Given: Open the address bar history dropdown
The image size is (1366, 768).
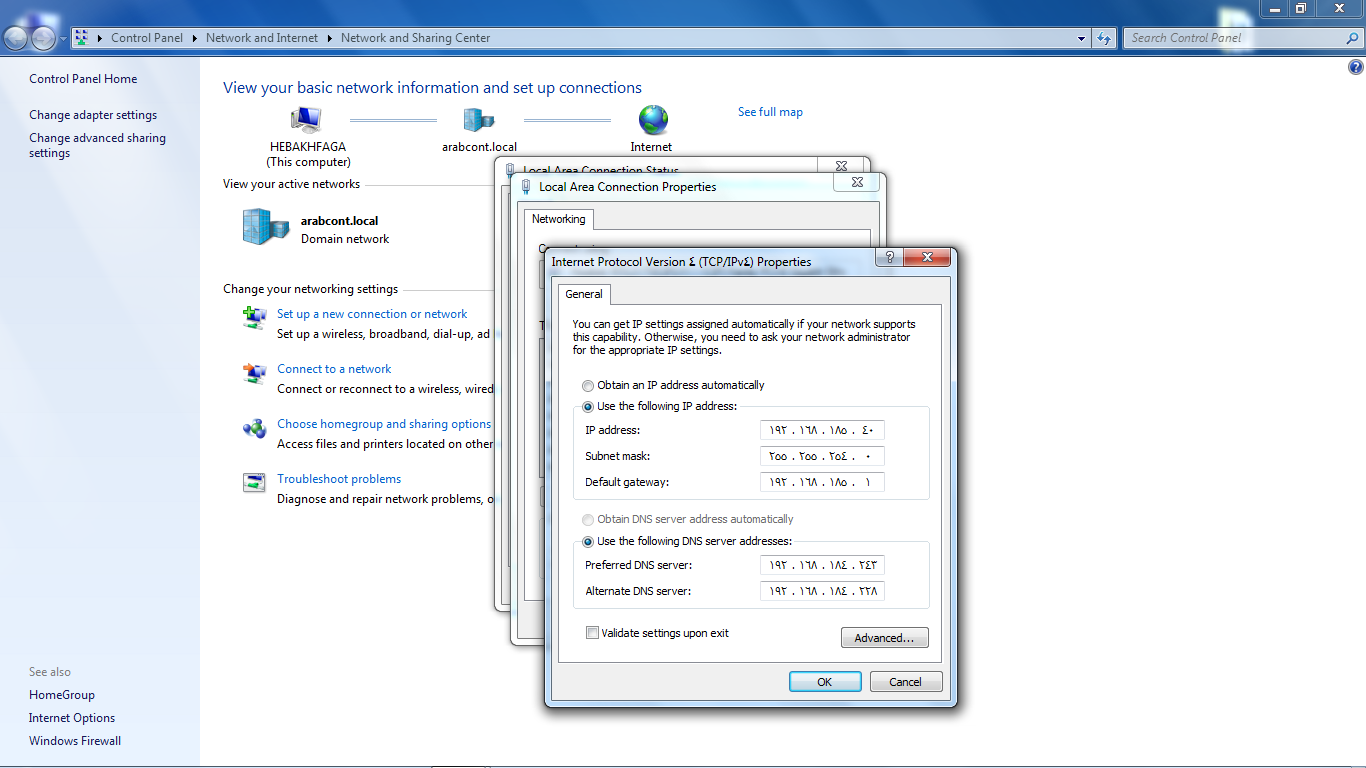Looking at the screenshot, I should [1082, 38].
